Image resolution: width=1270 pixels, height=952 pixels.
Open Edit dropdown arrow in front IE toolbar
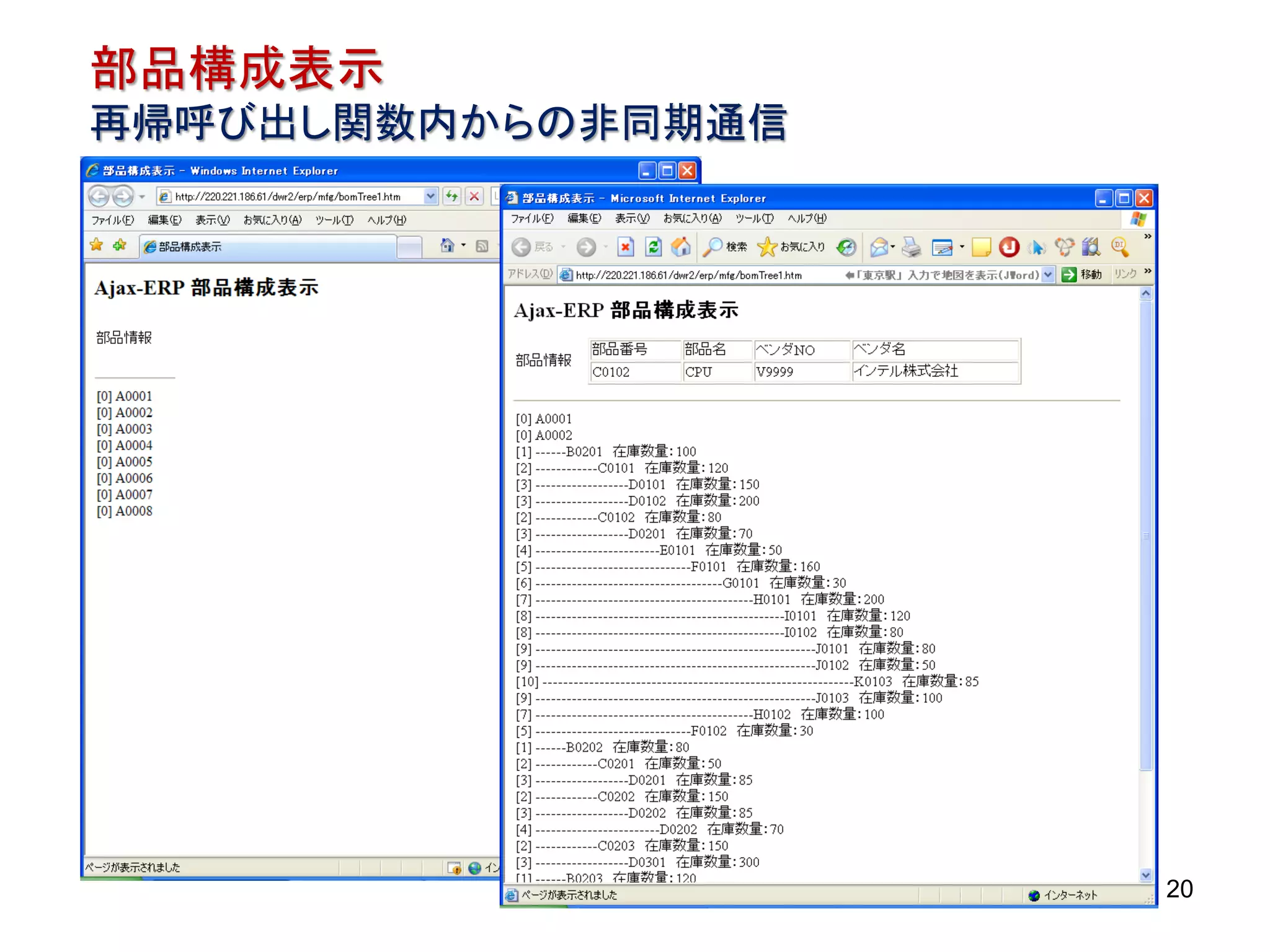[962, 247]
